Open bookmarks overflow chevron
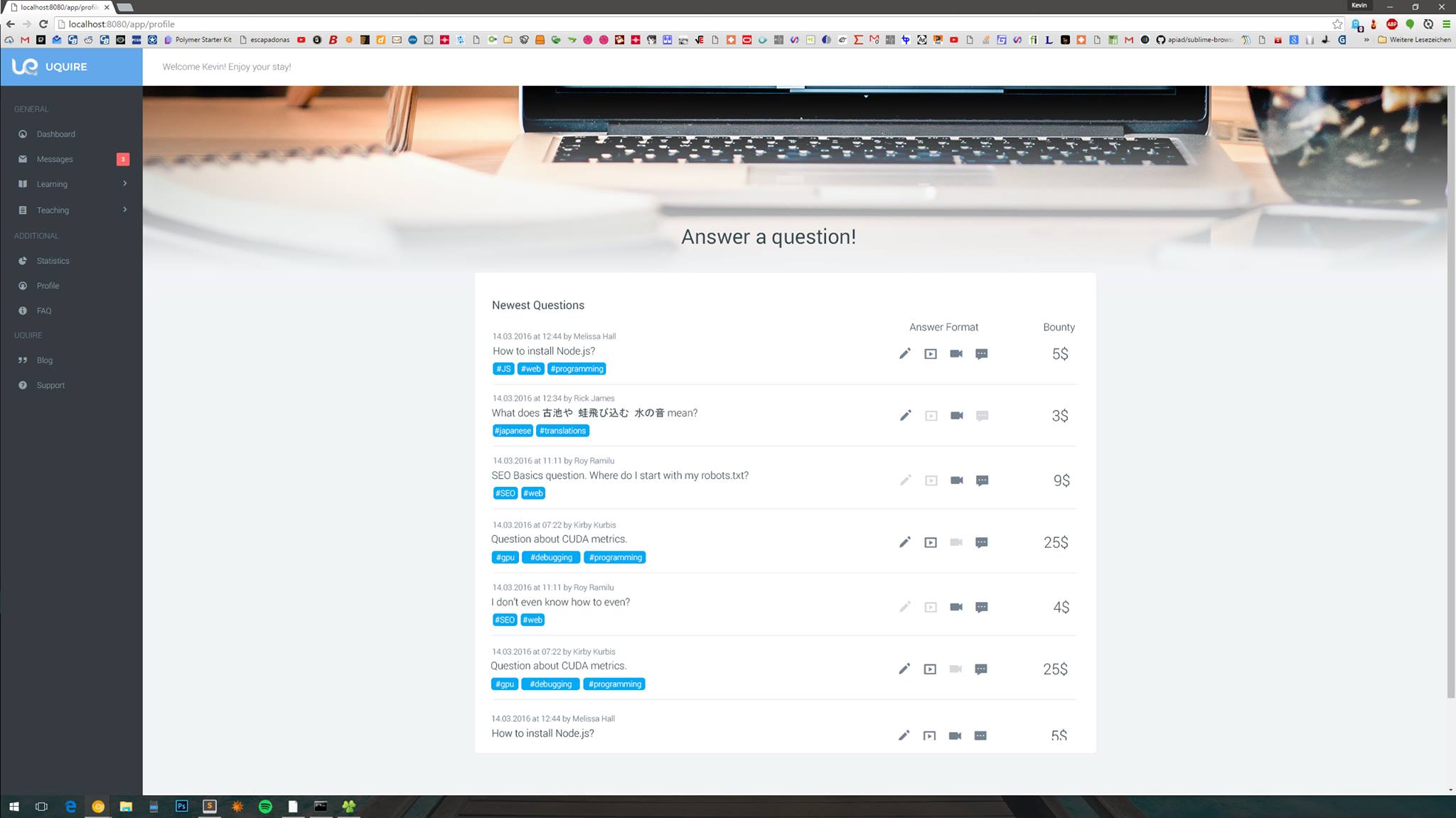The height and width of the screenshot is (818, 1456). pyautogui.click(x=1366, y=40)
